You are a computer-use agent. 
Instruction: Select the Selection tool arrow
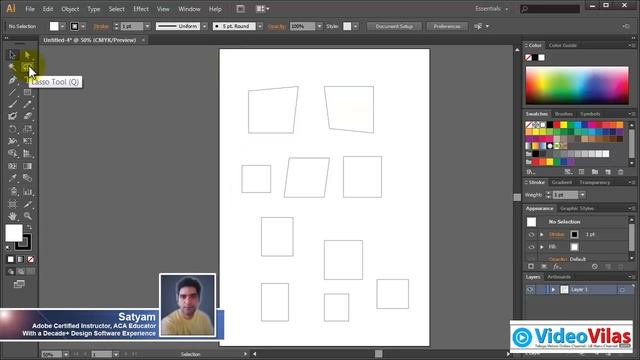tap(12, 55)
